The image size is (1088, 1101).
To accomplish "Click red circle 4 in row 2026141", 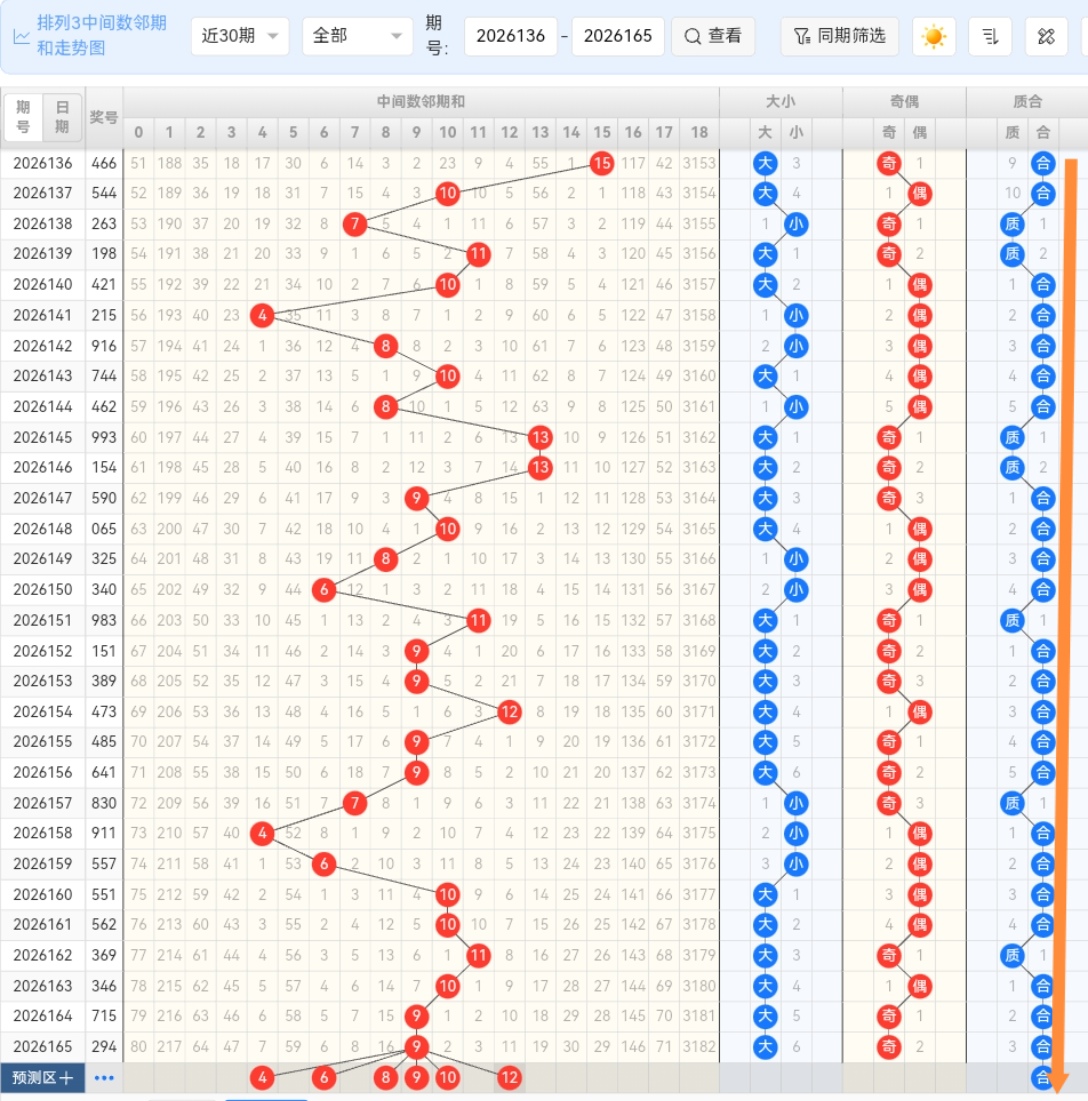I will tap(262, 315).
